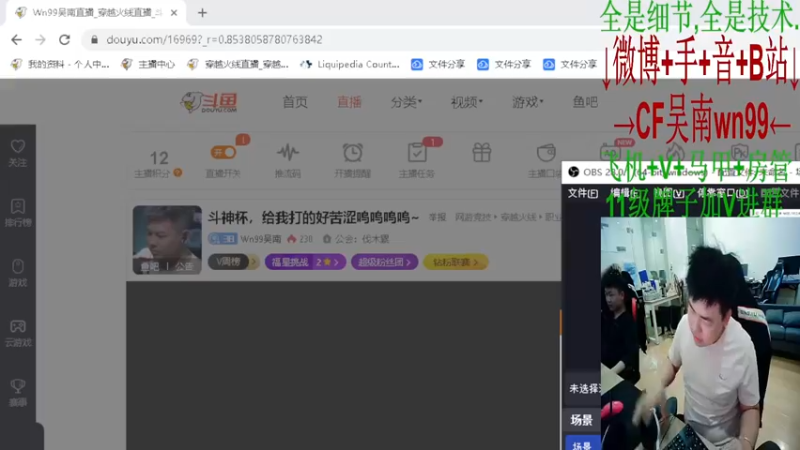The image size is (800, 450).
Task: Expand the 视频 dropdown menu
Action: (466, 102)
